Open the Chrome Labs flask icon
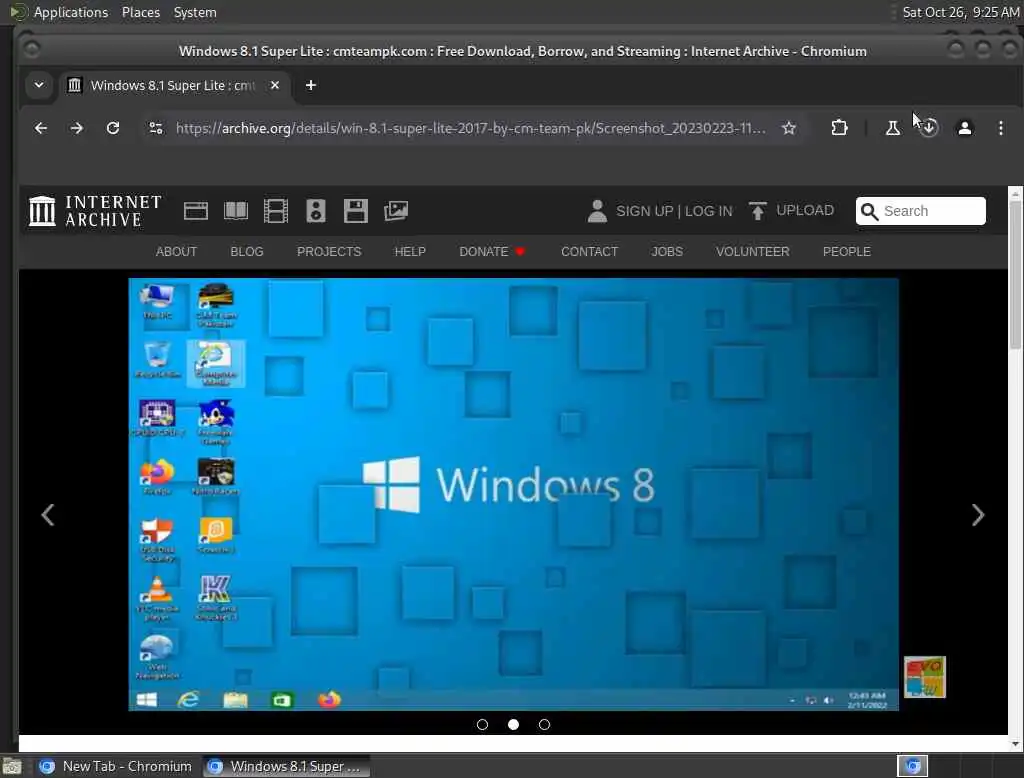Screen dimensions: 1024x778 pos(892,128)
